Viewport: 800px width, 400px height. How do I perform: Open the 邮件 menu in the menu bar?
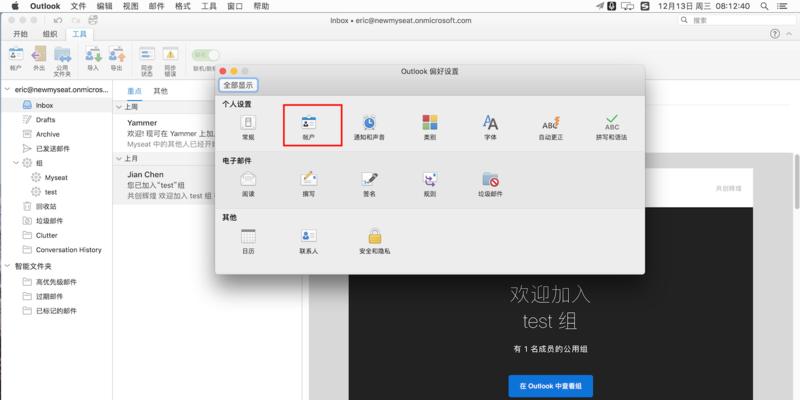[x=157, y=6]
